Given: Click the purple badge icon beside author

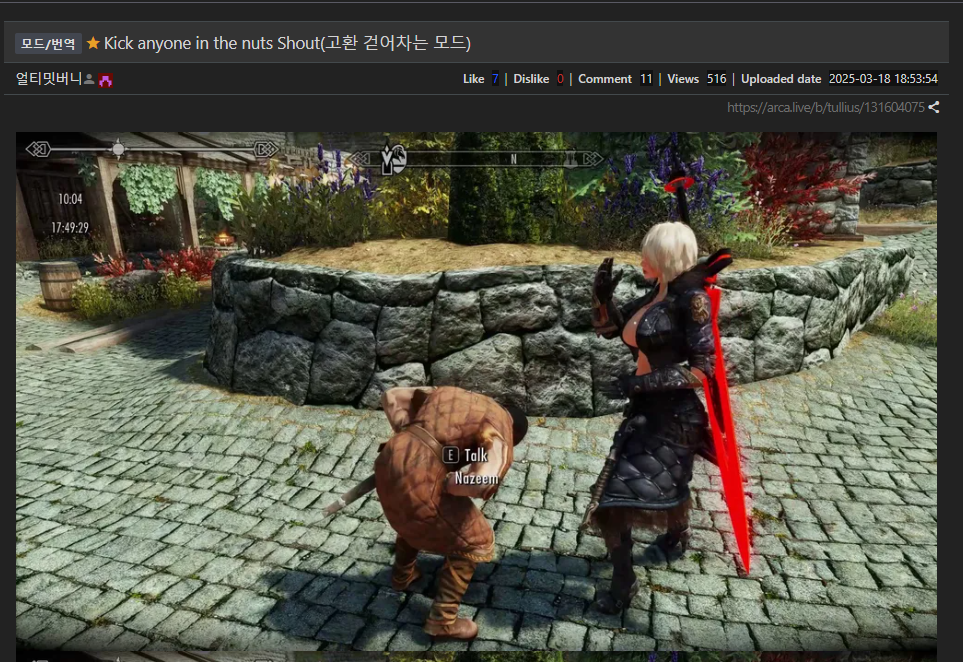Looking at the screenshot, I should (106, 80).
